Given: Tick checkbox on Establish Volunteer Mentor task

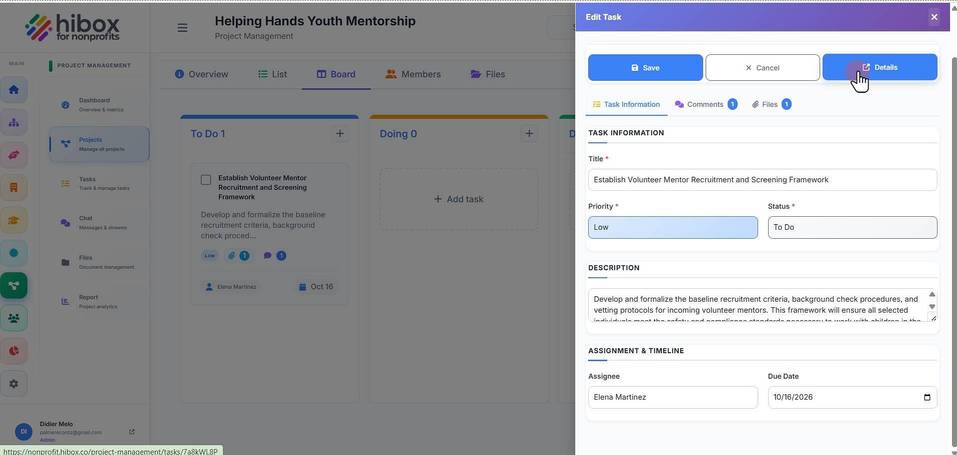Looking at the screenshot, I should coord(206,180).
